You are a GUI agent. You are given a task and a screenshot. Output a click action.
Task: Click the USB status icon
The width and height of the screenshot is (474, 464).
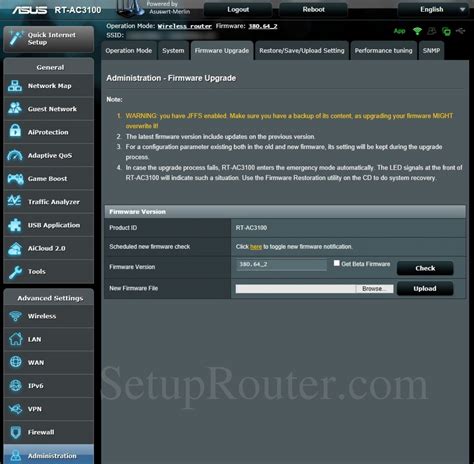pyautogui.click(x=460, y=31)
